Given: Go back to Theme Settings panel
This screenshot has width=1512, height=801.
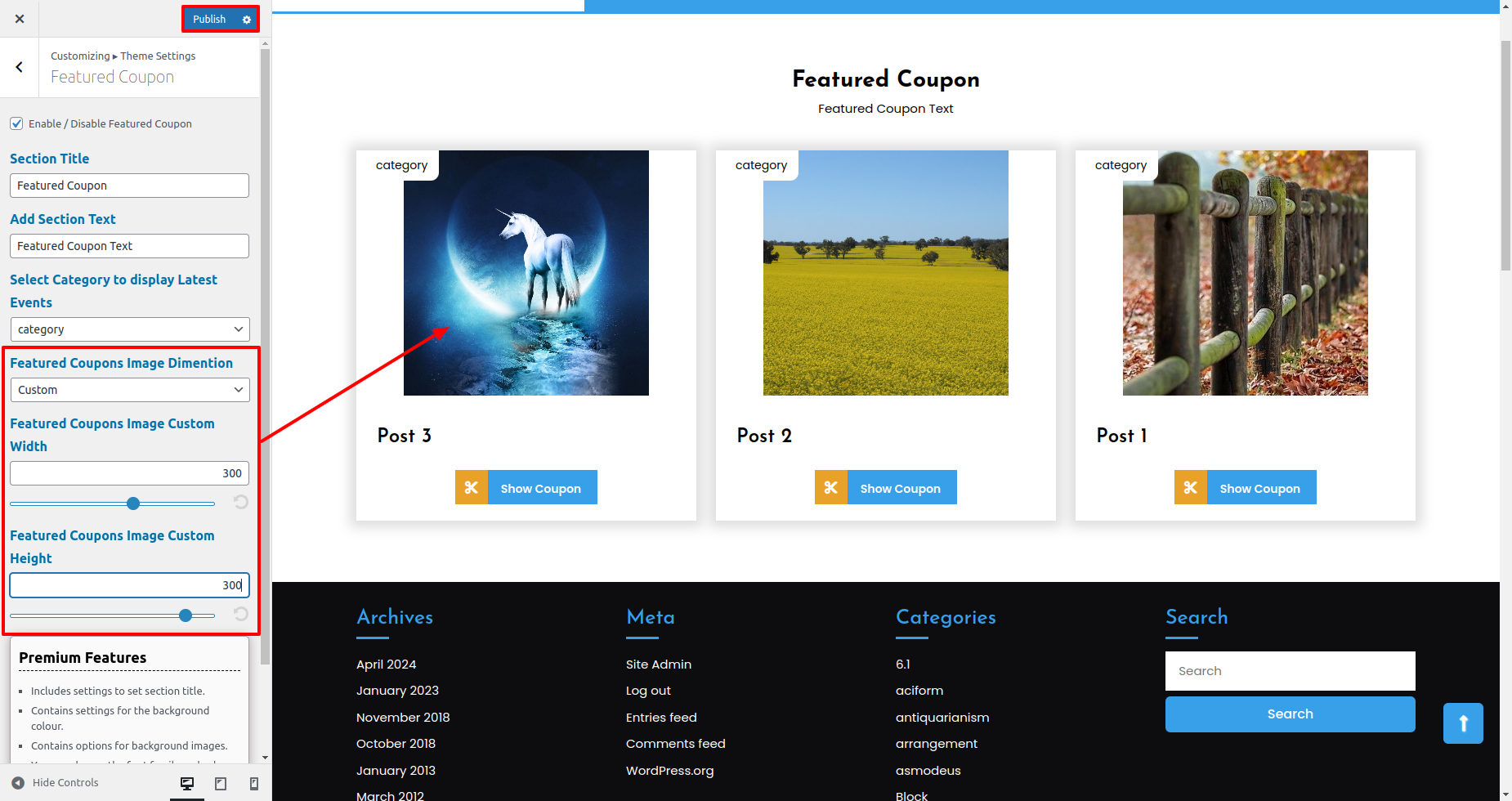Looking at the screenshot, I should click(19, 67).
